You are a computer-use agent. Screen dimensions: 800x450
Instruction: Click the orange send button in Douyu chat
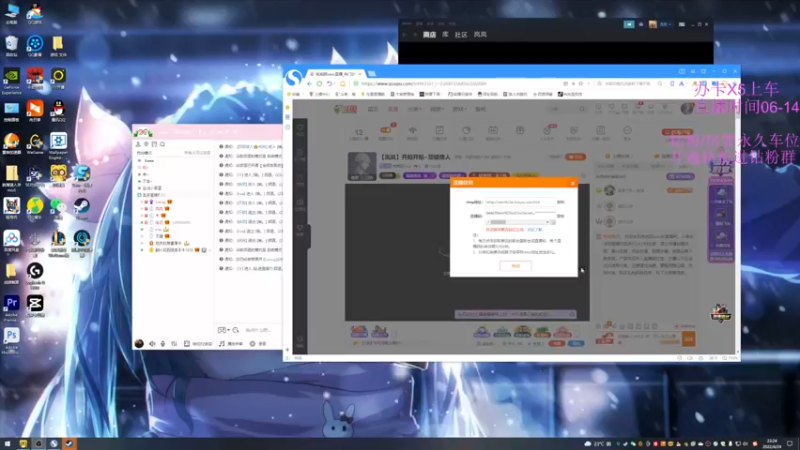pos(688,338)
